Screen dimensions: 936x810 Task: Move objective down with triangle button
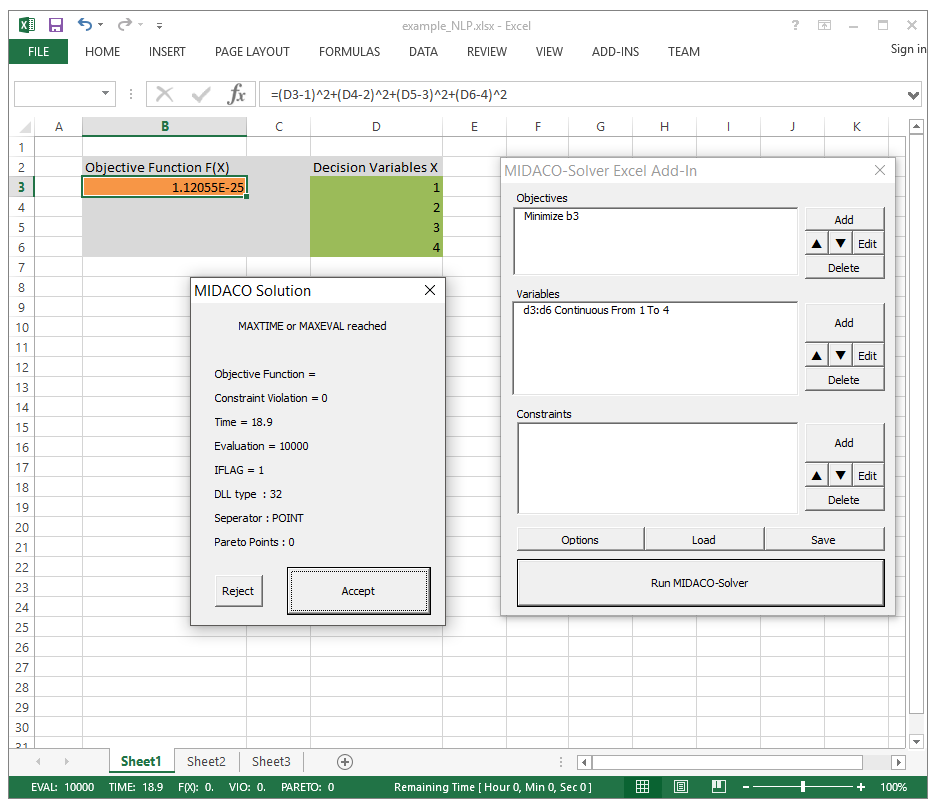coord(840,244)
